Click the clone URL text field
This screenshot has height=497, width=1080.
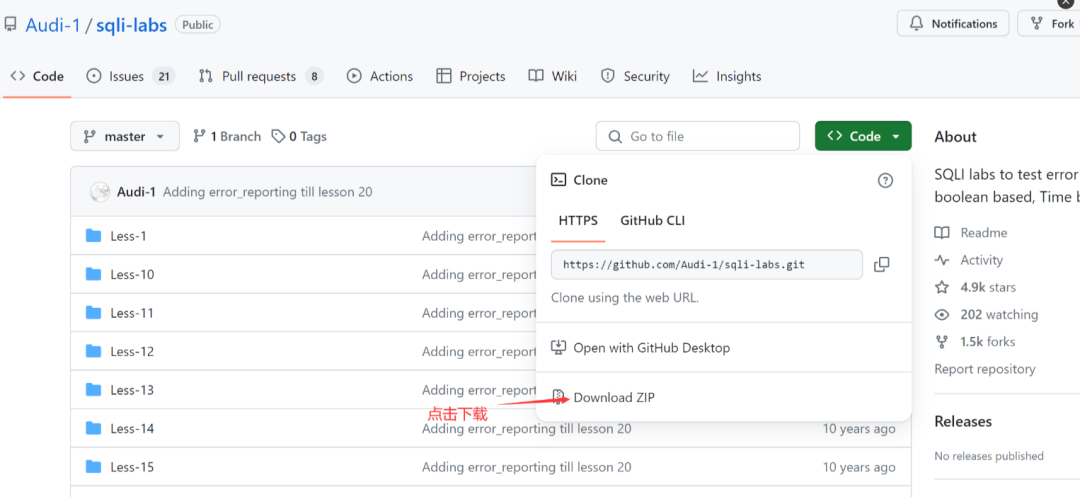click(x=707, y=264)
